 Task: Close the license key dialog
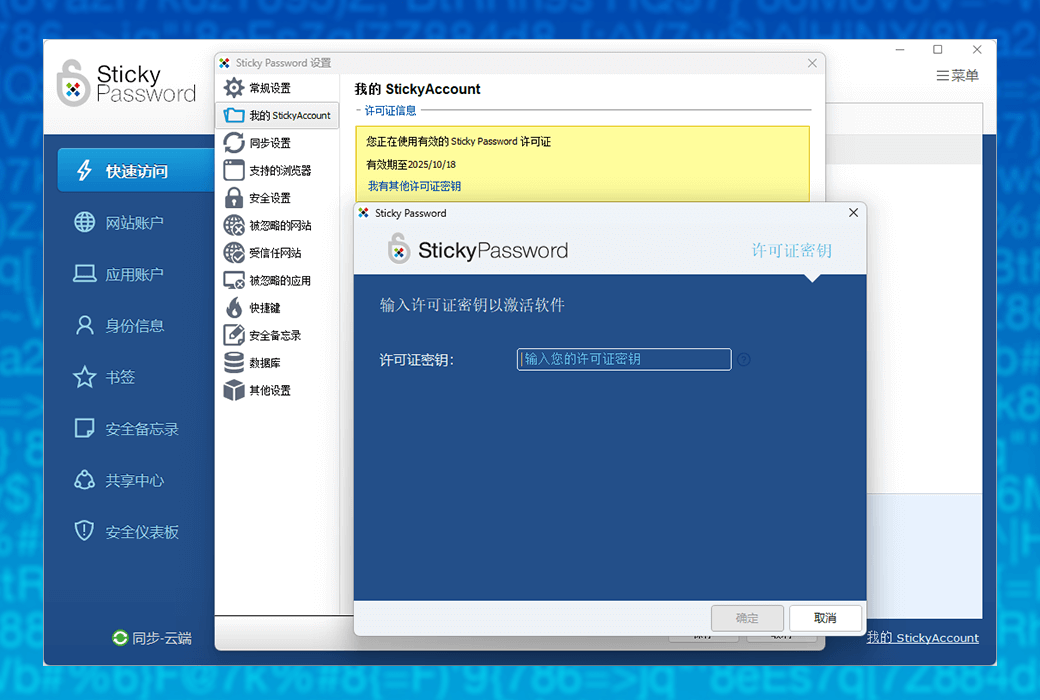coord(854,212)
